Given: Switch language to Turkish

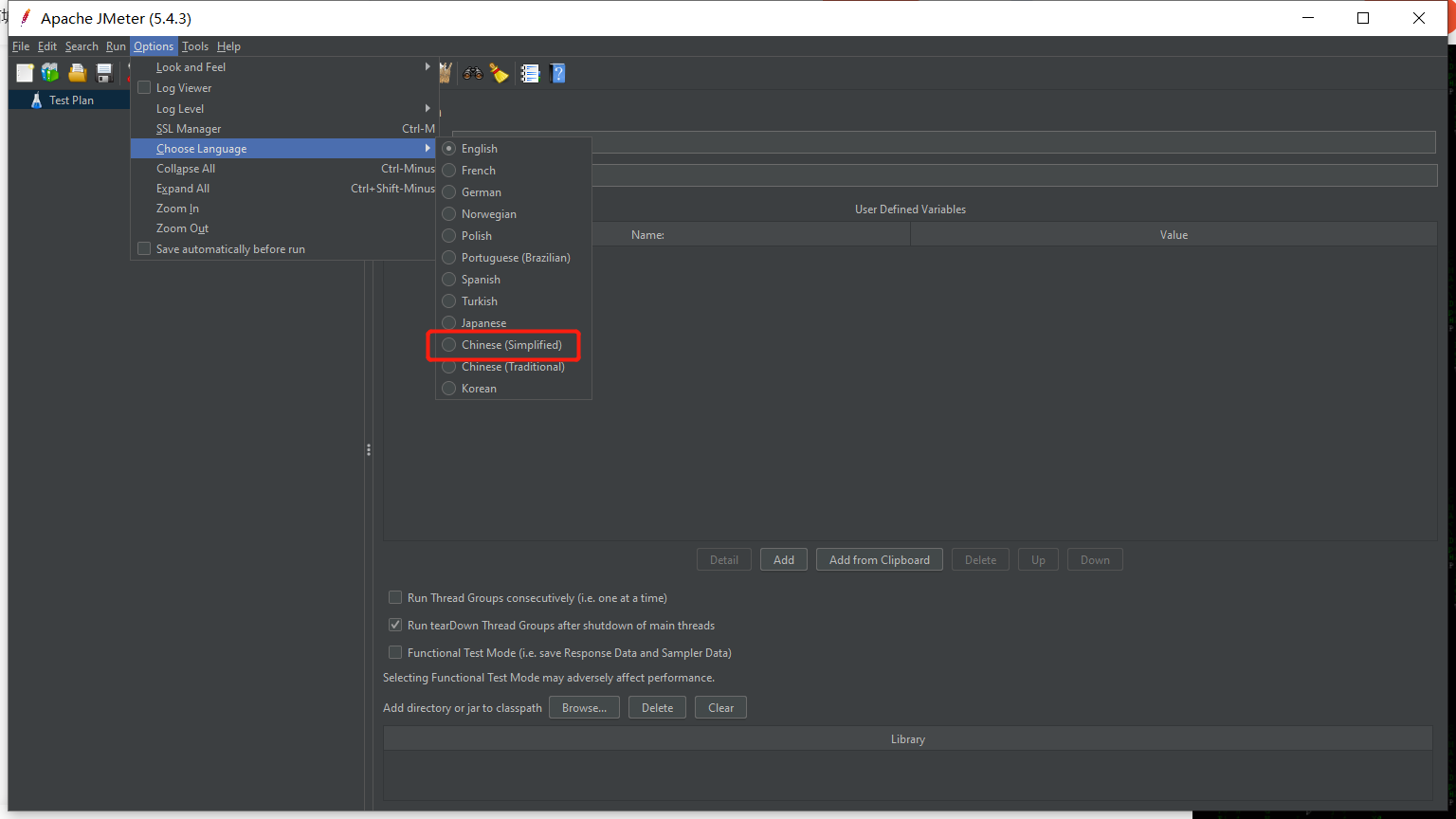Looking at the screenshot, I should tap(449, 301).
